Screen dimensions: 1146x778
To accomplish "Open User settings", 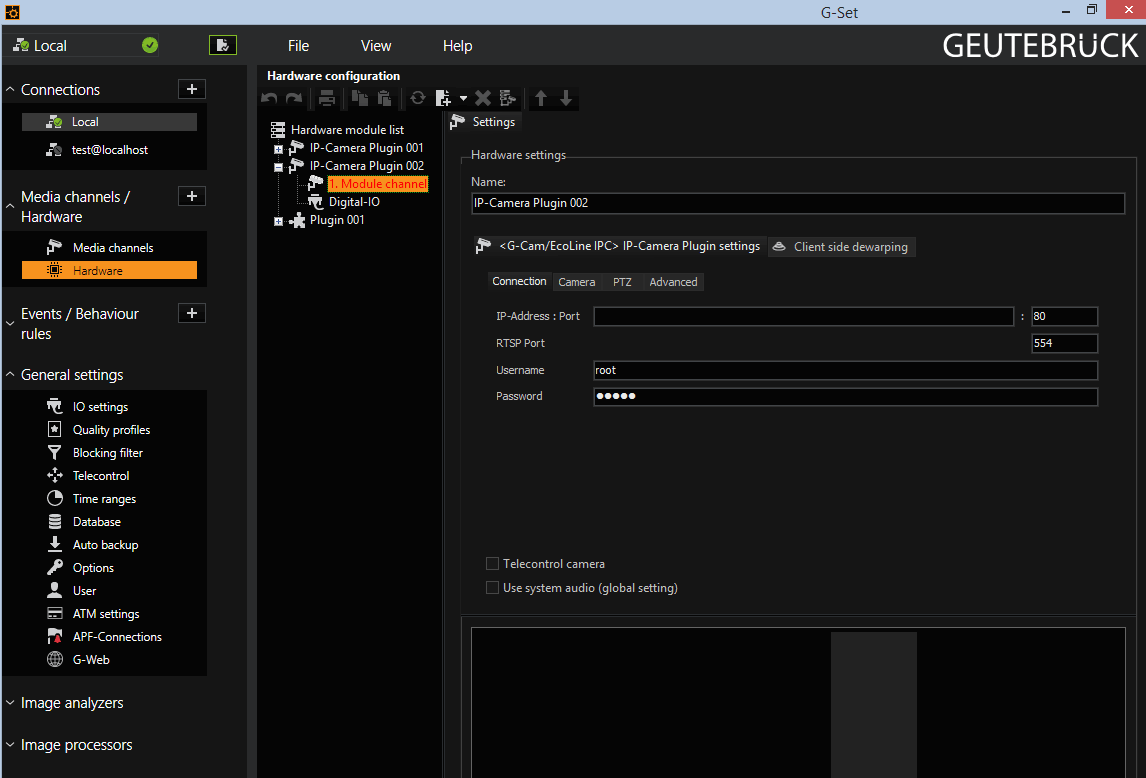I will coord(84,591).
